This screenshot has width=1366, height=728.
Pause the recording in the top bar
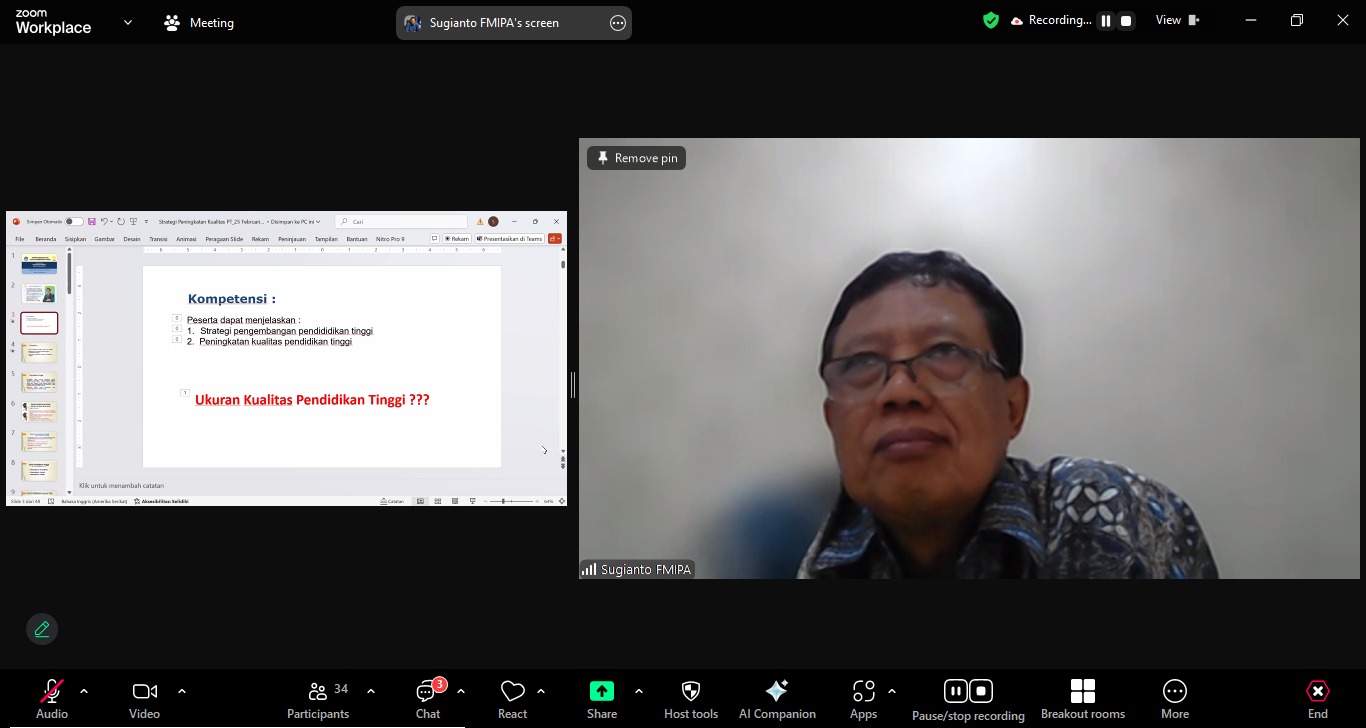pos(1106,21)
